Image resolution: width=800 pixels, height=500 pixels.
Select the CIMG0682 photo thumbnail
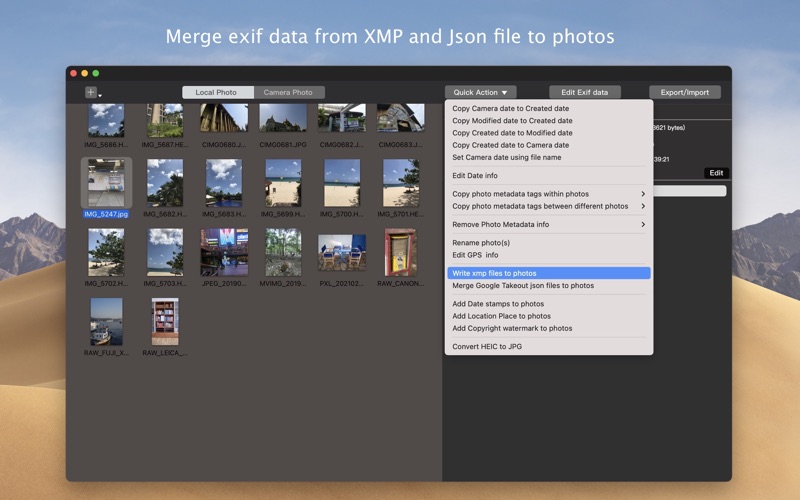click(342, 118)
